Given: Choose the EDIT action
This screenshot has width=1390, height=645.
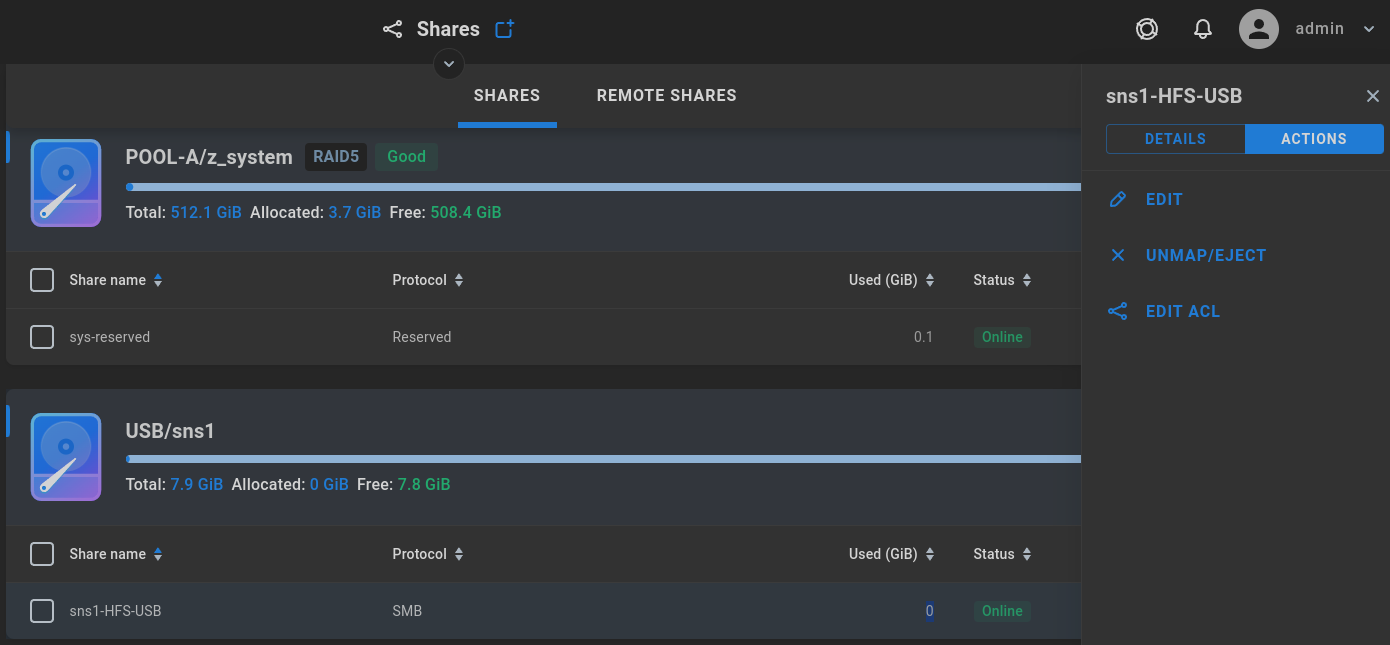Looking at the screenshot, I should [1164, 199].
